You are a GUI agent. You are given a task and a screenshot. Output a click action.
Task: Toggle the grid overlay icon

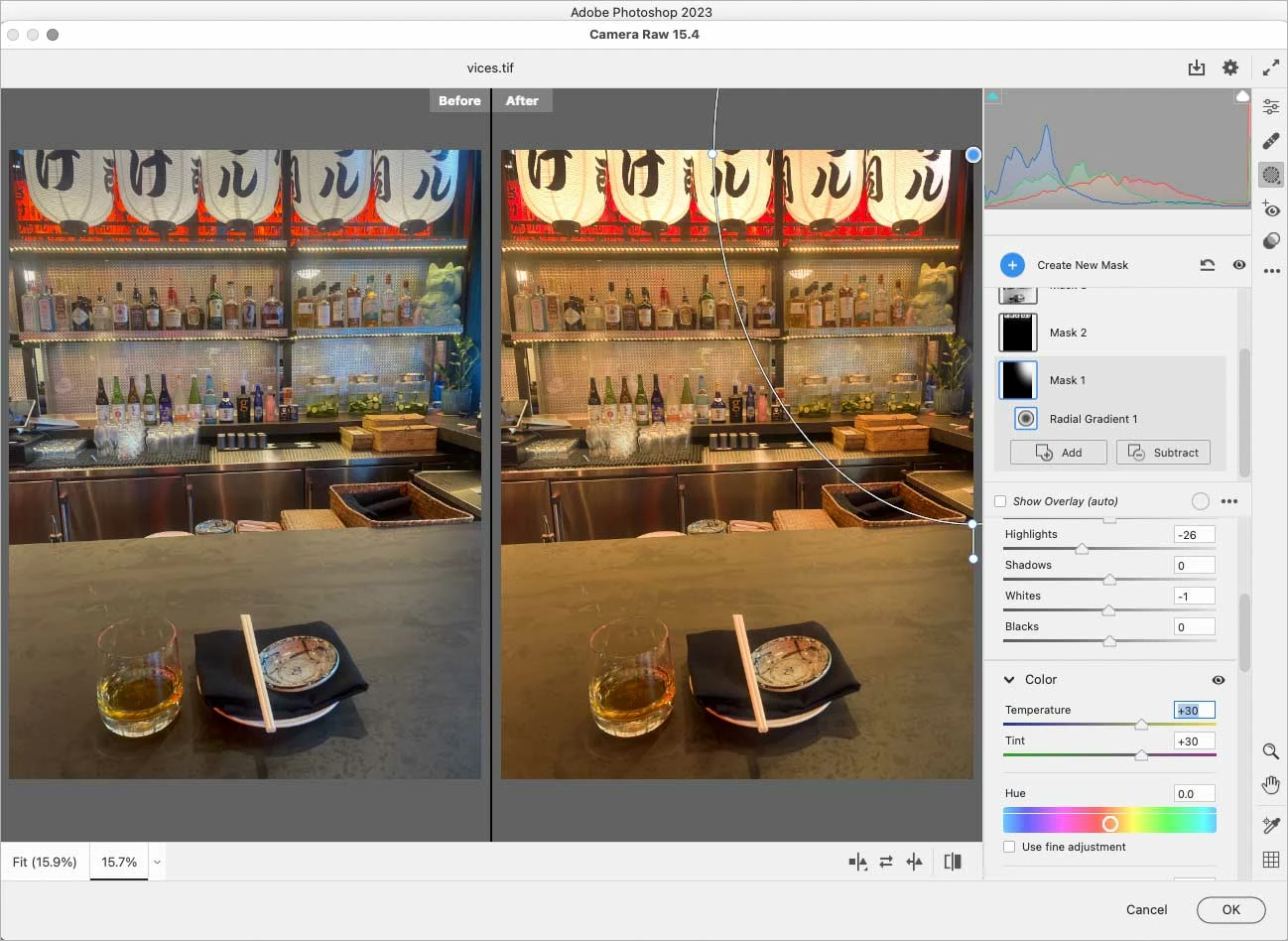tap(1270, 860)
